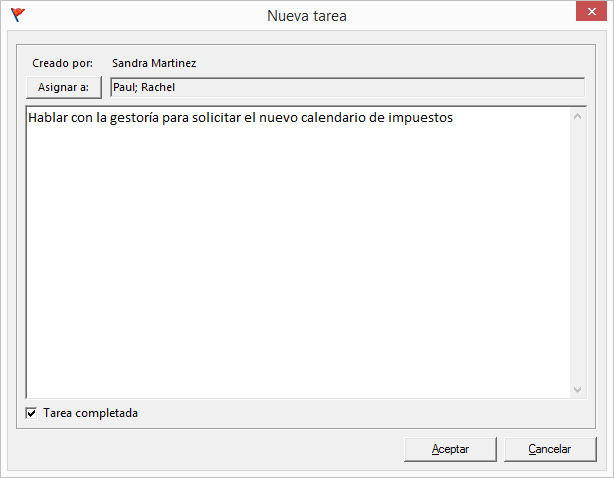The height and width of the screenshot is (478, 614).
Task: Click the Creado por: label
Action: 63,63
